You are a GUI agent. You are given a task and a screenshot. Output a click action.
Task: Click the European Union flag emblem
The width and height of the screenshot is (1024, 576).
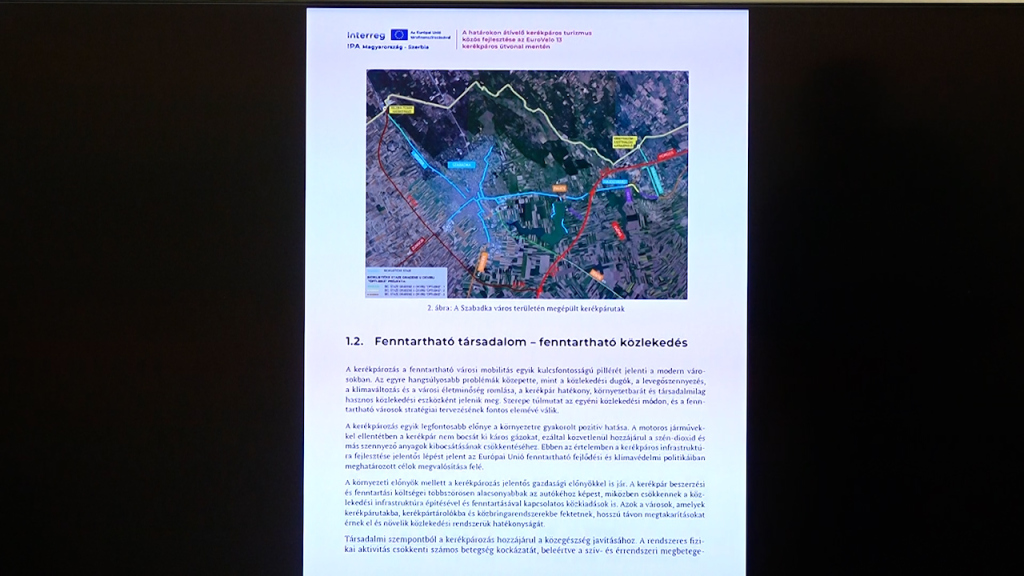click(399, 35)
